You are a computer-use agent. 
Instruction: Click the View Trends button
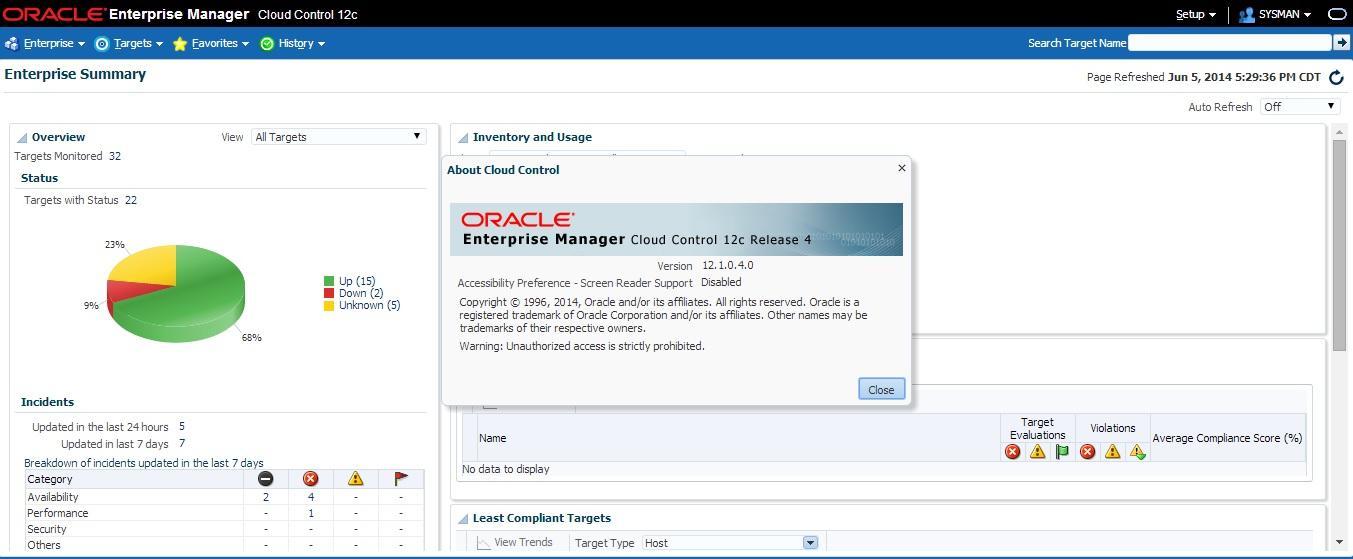click(x=514, y=542)
